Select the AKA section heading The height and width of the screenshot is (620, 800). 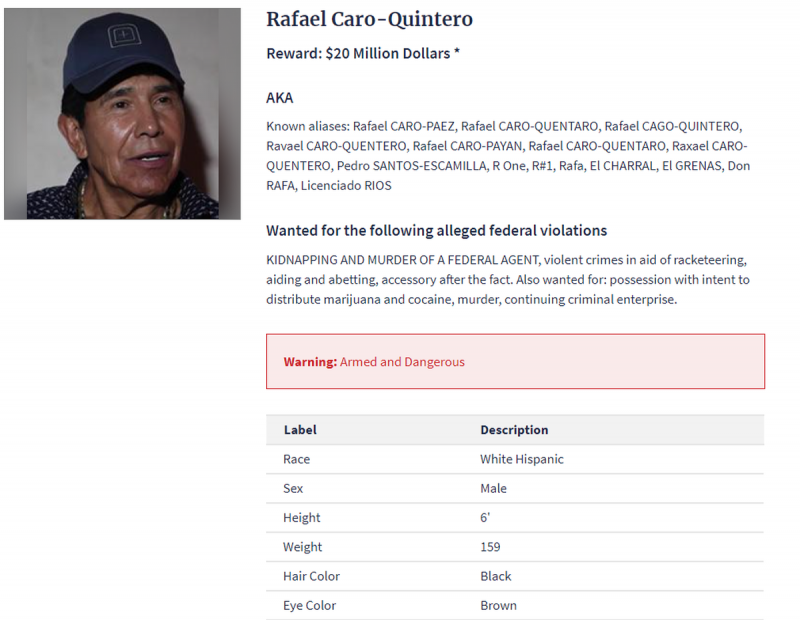(280, 98)
